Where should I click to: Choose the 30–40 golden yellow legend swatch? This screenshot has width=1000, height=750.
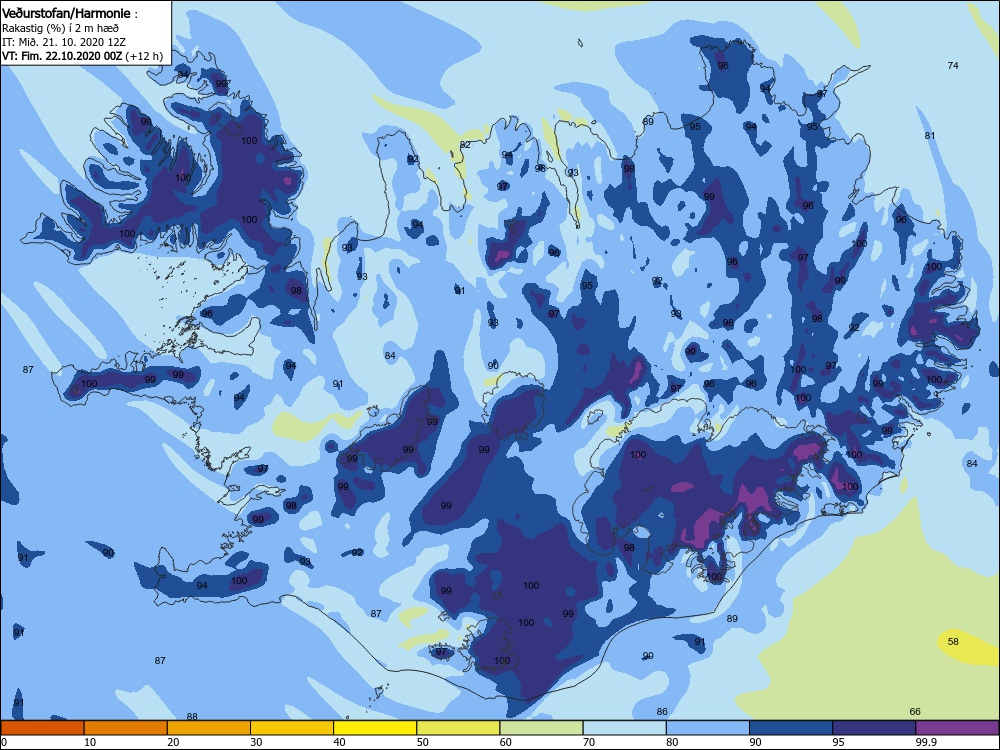[x=292, y=728]
